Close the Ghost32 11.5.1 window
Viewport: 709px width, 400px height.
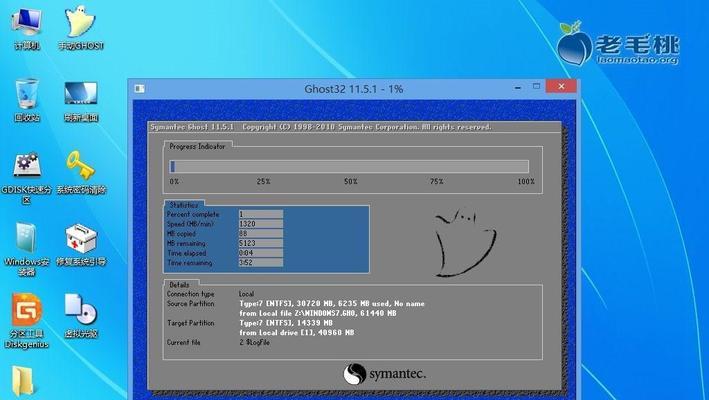pyautogui.click(x=561, y=86)
